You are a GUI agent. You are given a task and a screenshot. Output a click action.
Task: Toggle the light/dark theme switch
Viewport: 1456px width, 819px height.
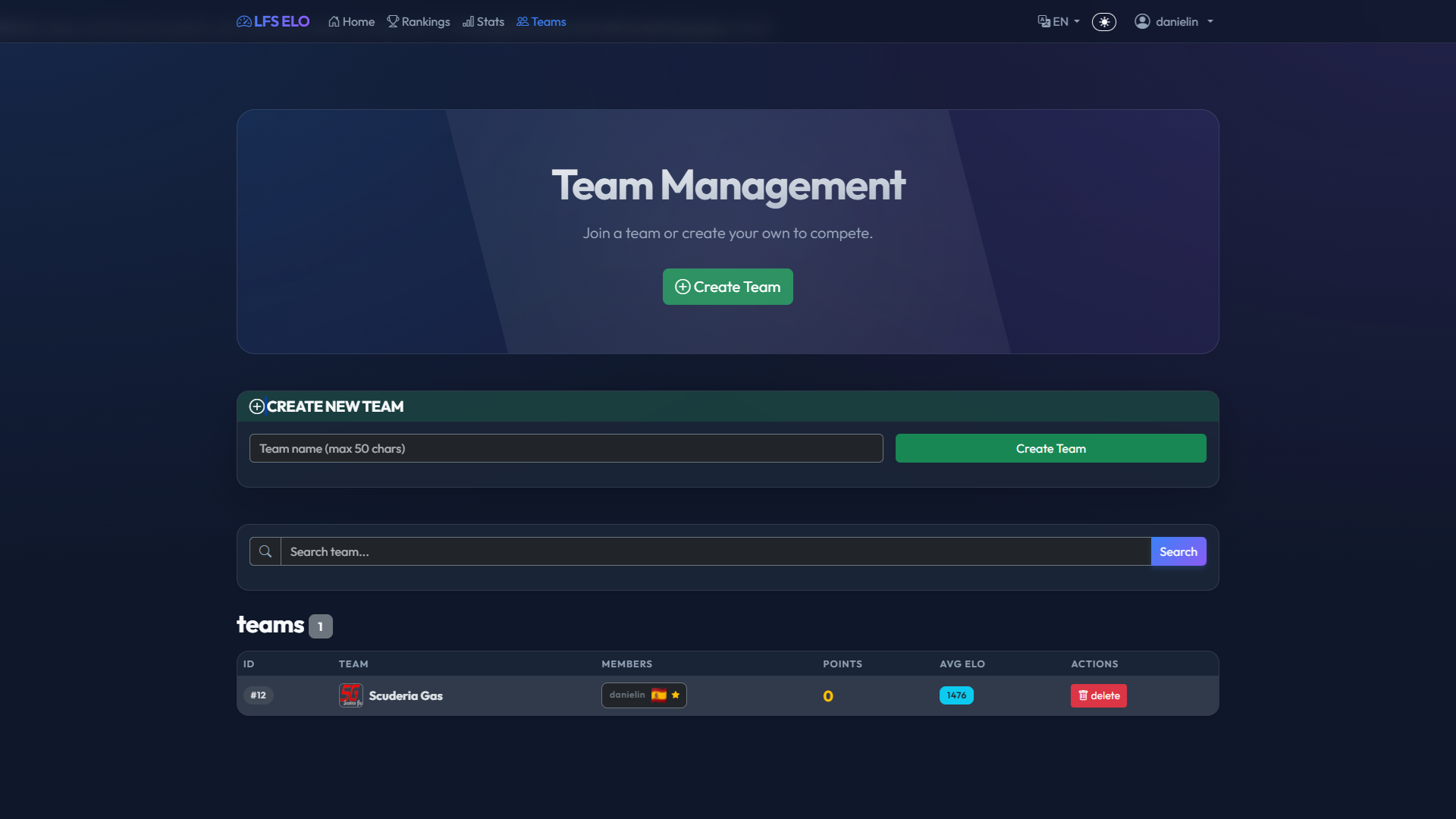pos(1103,22)
